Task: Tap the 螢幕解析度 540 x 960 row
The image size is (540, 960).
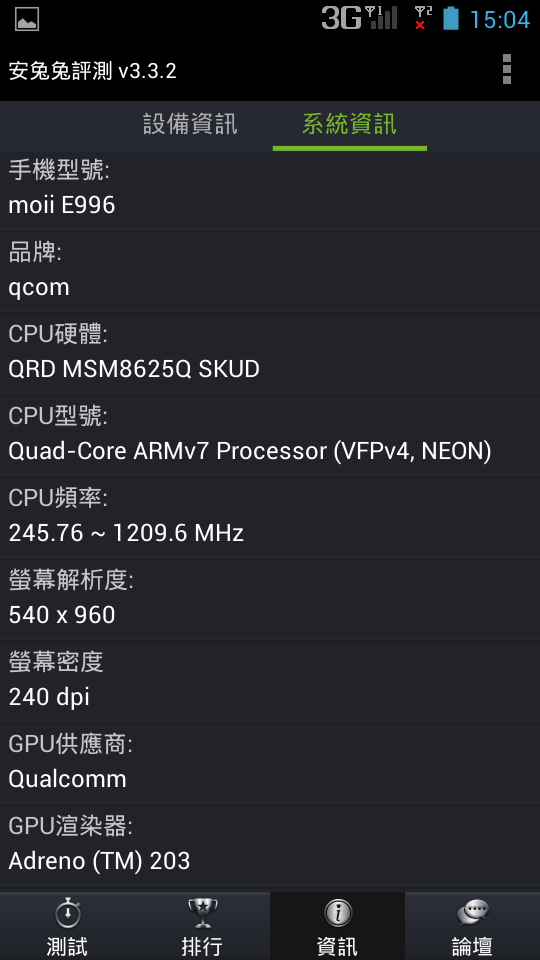Action: click(x=270, y=600)
